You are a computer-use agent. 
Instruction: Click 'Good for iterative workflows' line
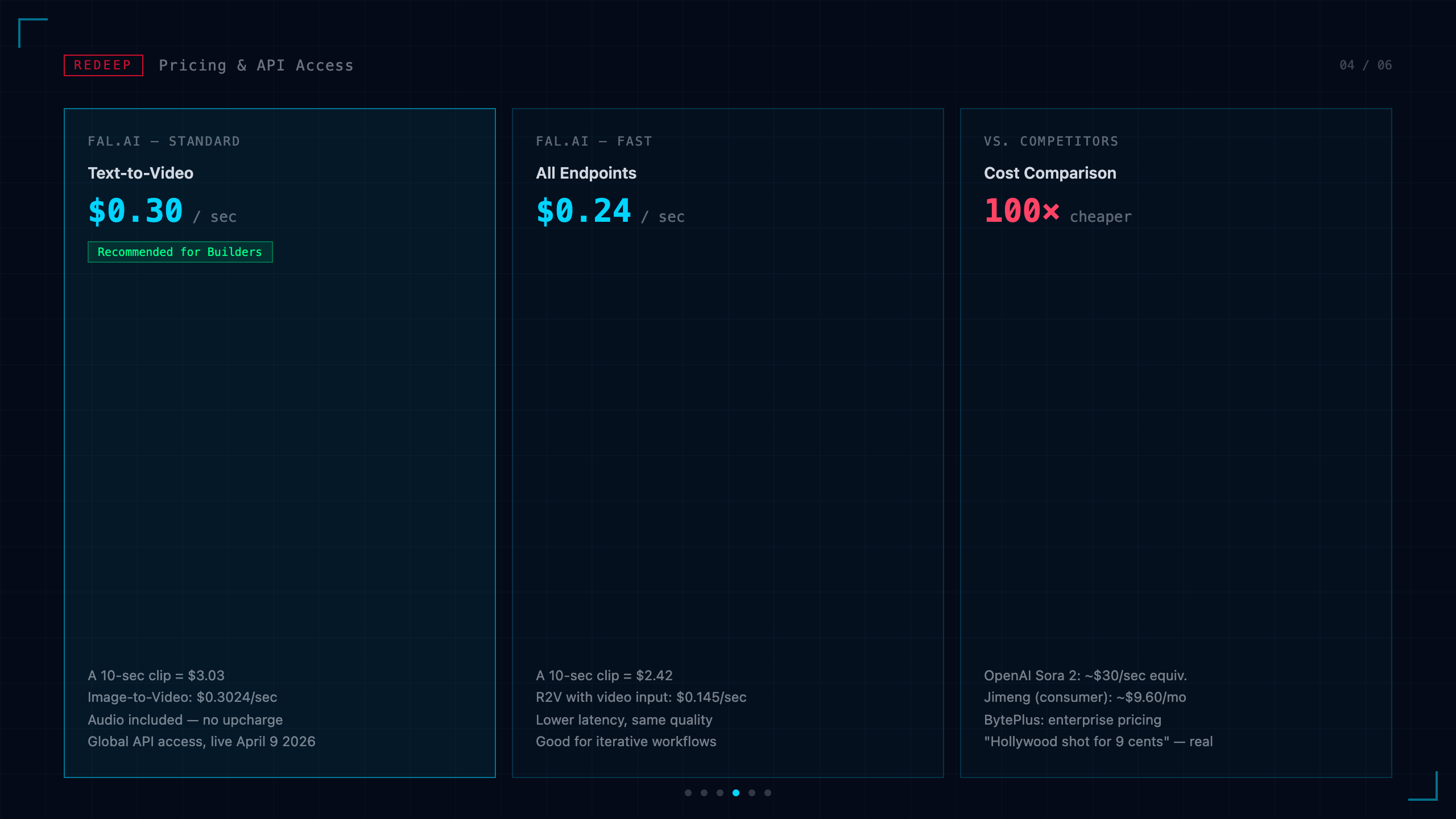coord(626,742)
